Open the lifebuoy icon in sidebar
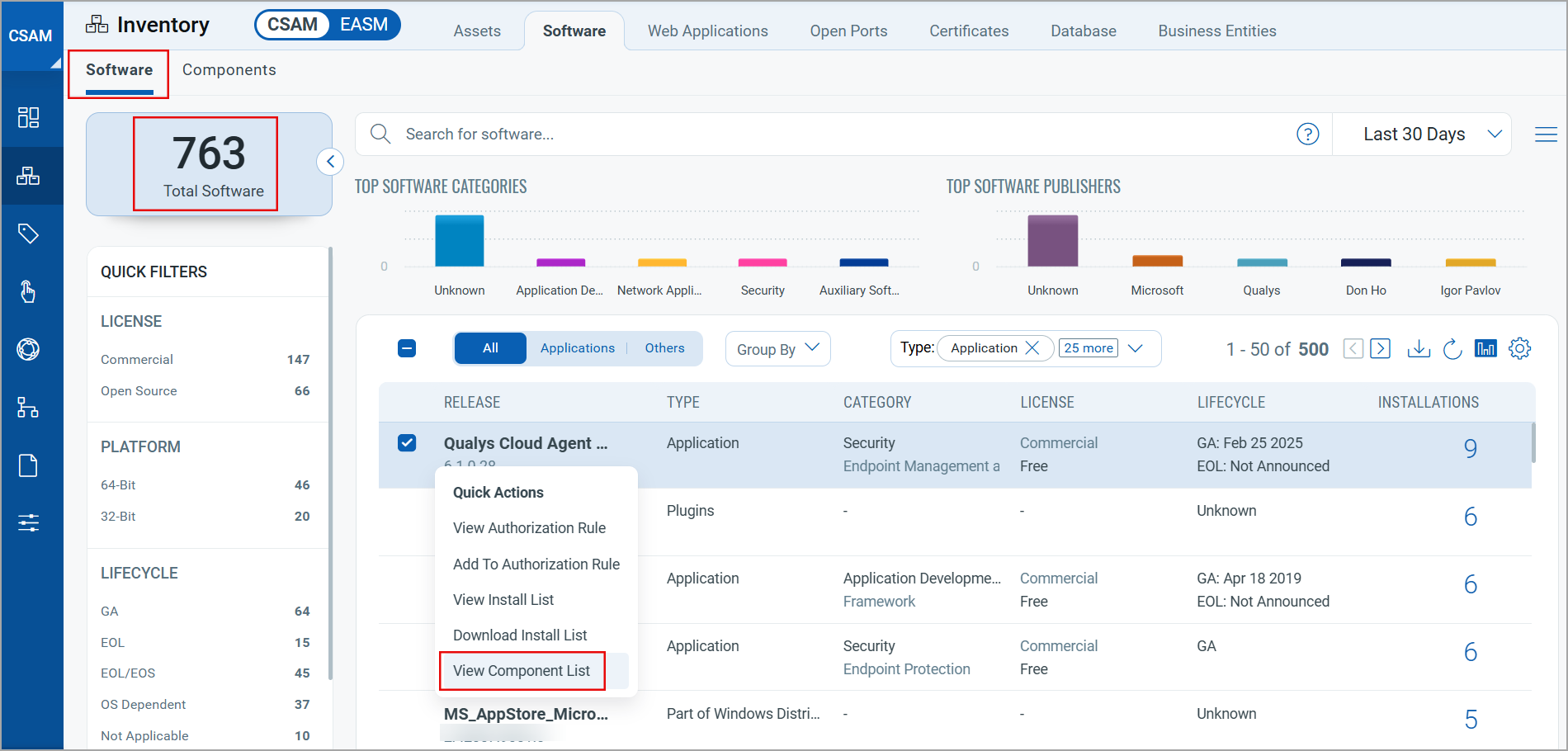1568x751 pixels. [x=29, y=349]
